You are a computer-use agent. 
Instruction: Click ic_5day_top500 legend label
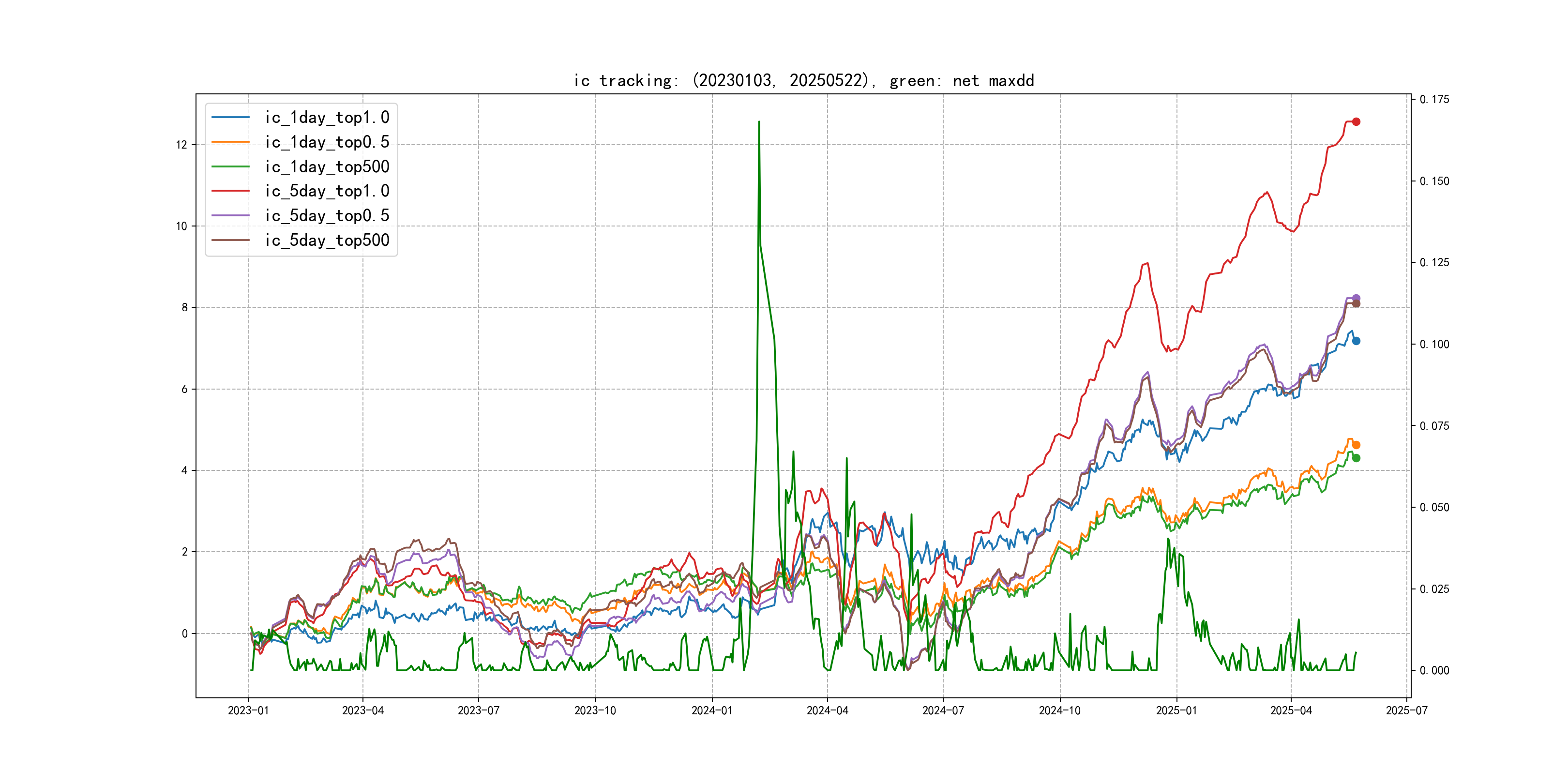coord(327,241)
